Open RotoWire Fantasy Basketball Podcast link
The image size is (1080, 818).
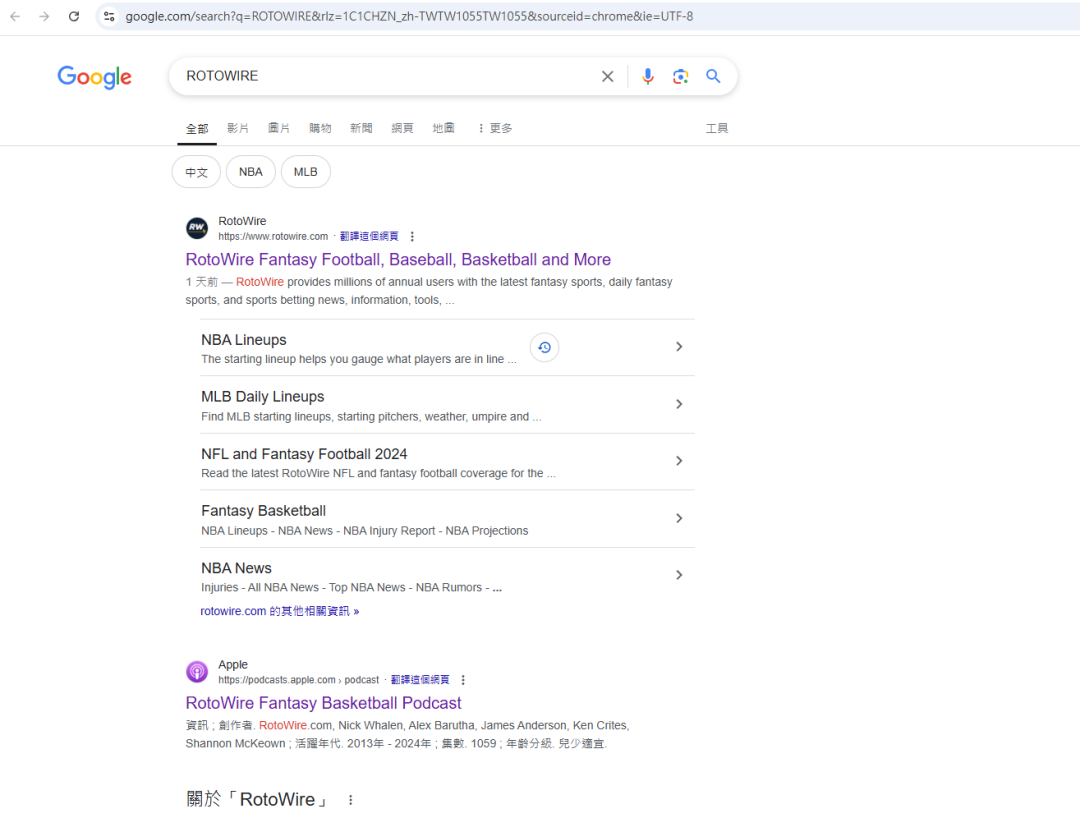point(324,703)
